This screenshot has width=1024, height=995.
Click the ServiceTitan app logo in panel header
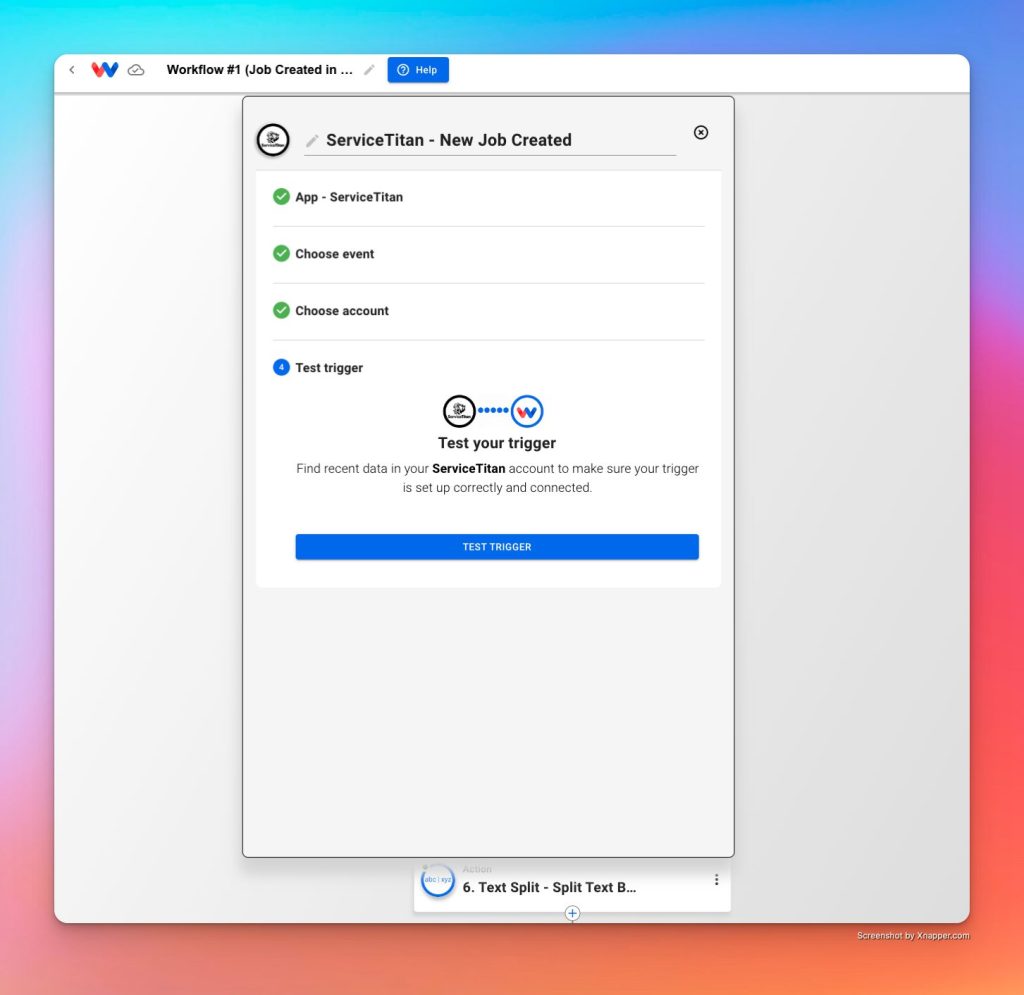[273, 140]
